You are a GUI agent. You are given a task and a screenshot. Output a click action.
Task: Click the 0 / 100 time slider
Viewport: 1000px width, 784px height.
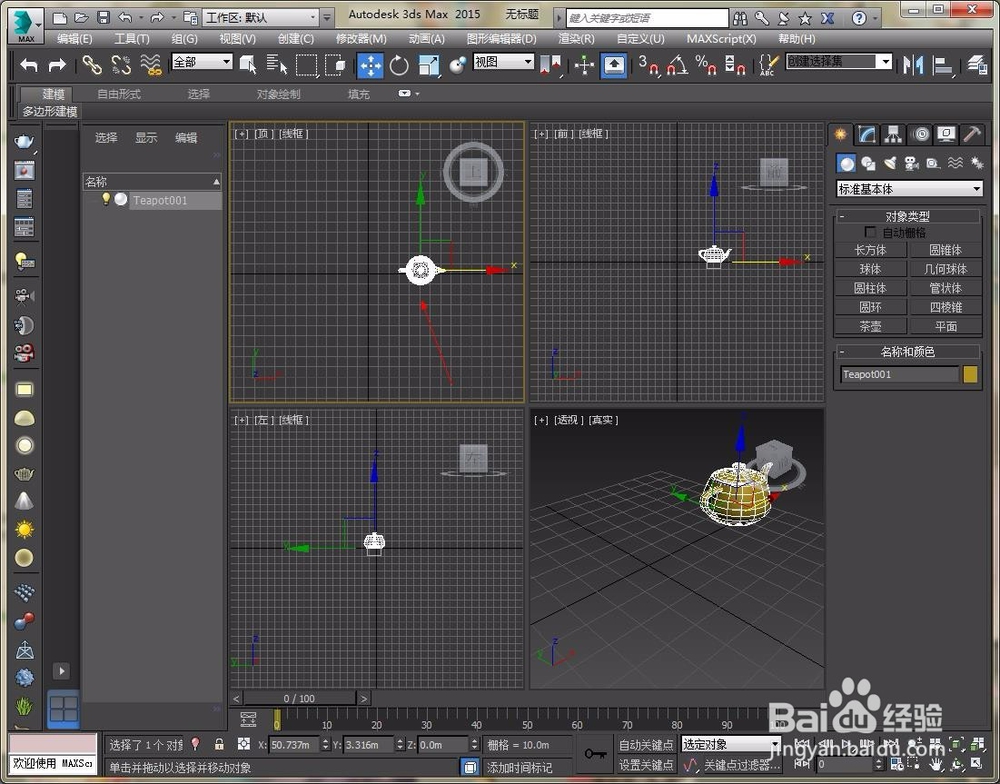[x=299, y=699]
